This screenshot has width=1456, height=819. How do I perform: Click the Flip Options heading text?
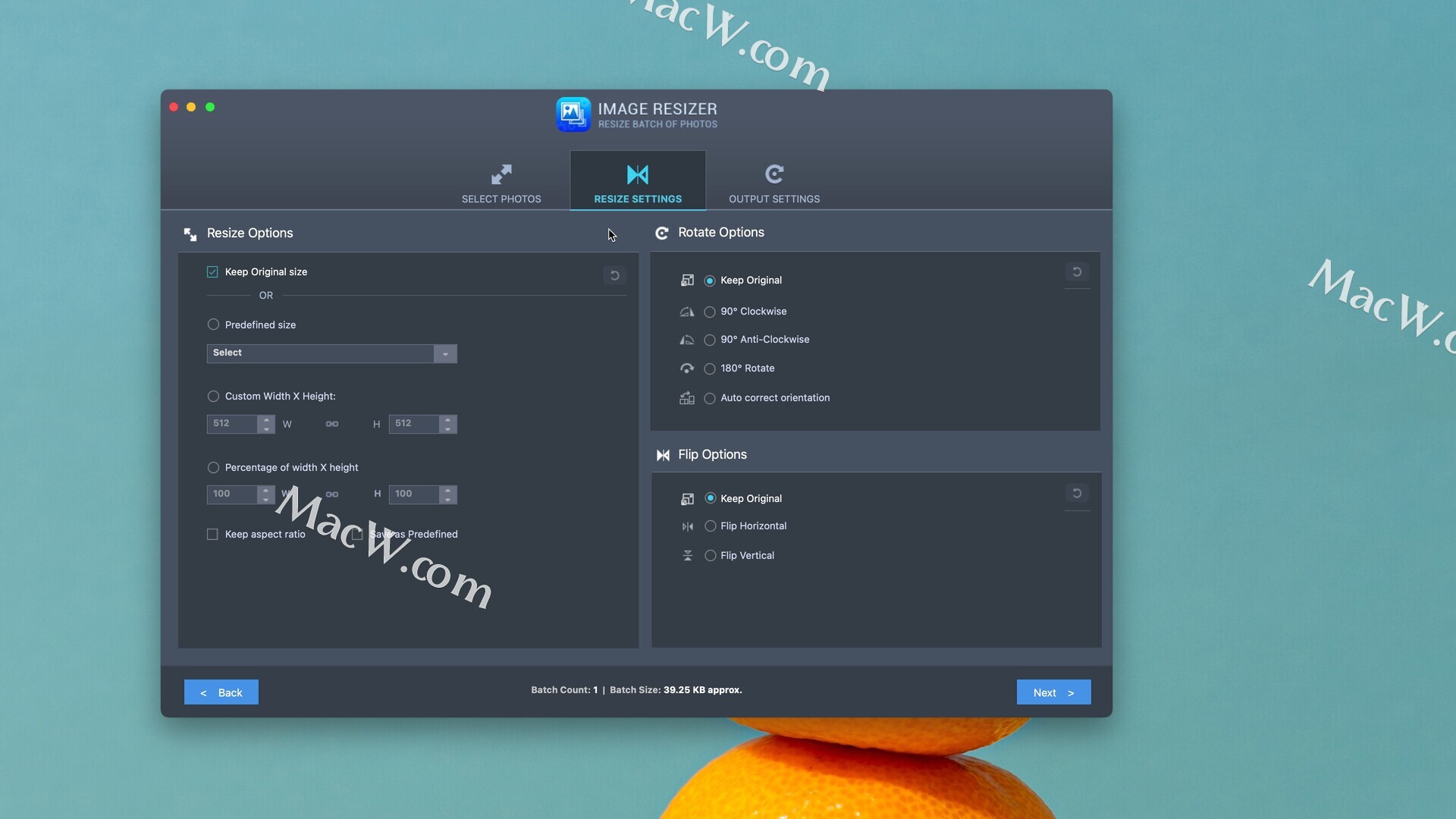[712, 455]
